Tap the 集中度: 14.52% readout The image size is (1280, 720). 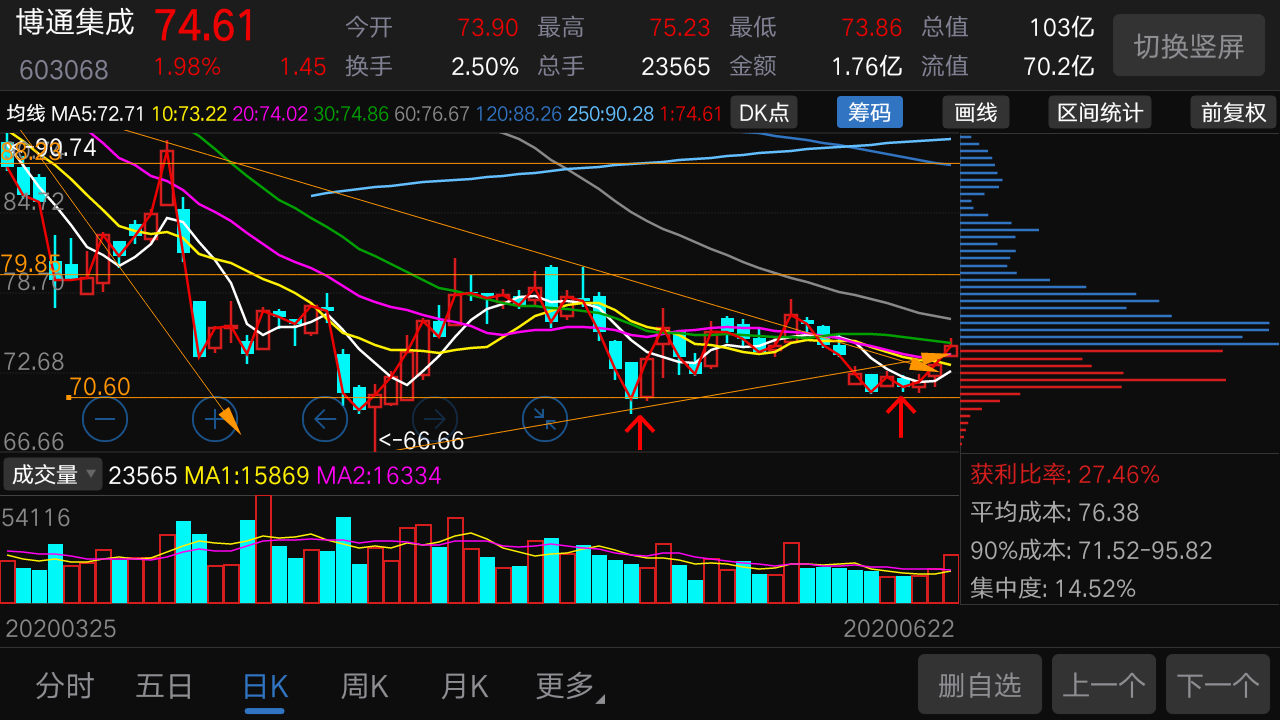1053,588
